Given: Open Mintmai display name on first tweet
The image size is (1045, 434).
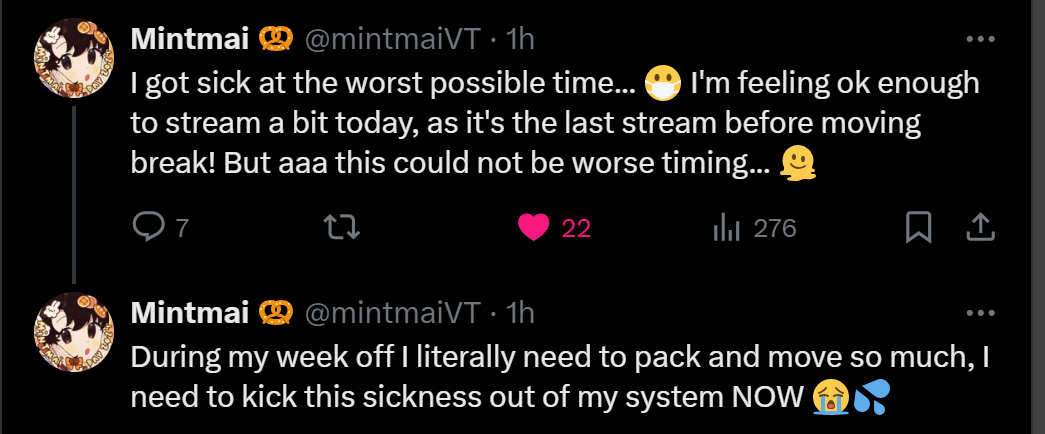Looking at the screenshot, I should click(x=190, y=39).
